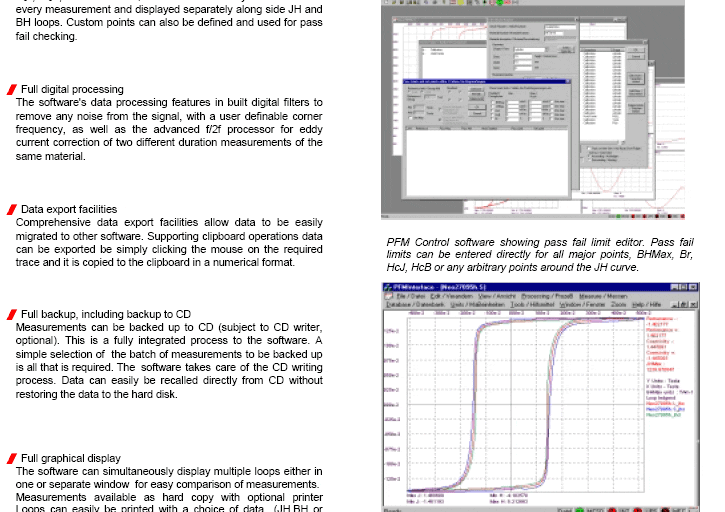Screen dimensions: 725x512
Task: Open the Database / Datenbank menu
Action: click(415, 305)
